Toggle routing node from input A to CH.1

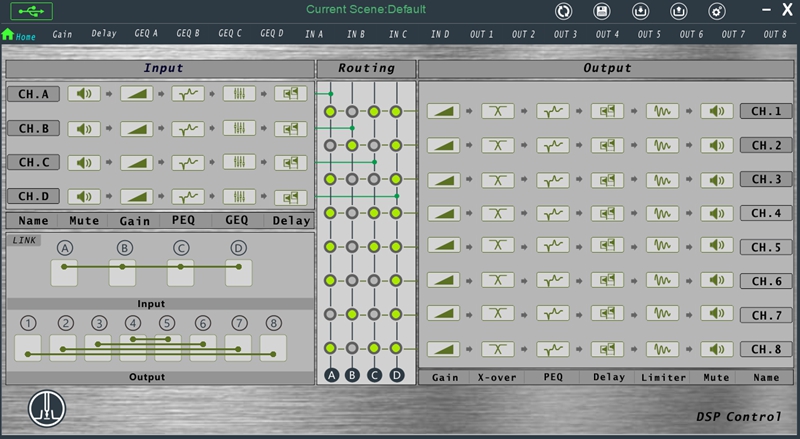pyautogui.click(x=330, y=111)
